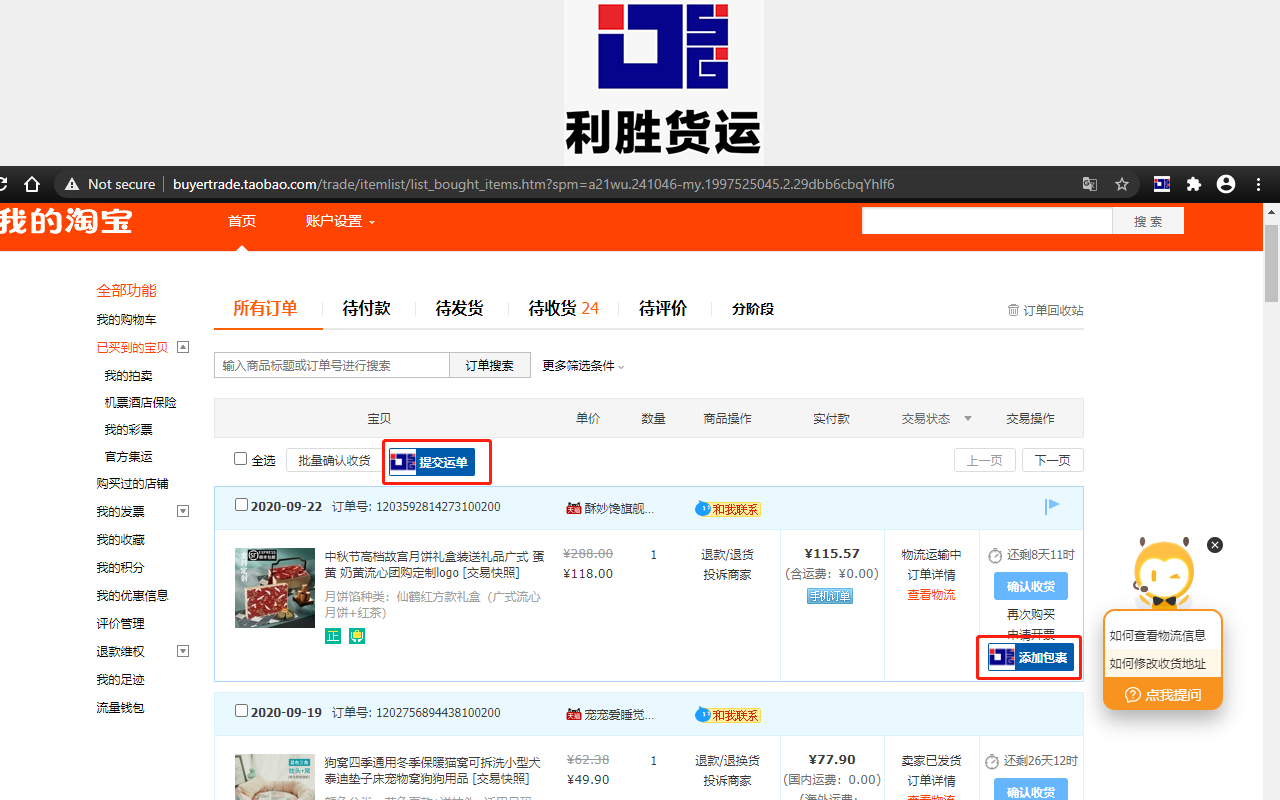Click the assistant mascot character
Image resolution: width=1280 pixels, height=800 pixels.
pos(1163,574)
